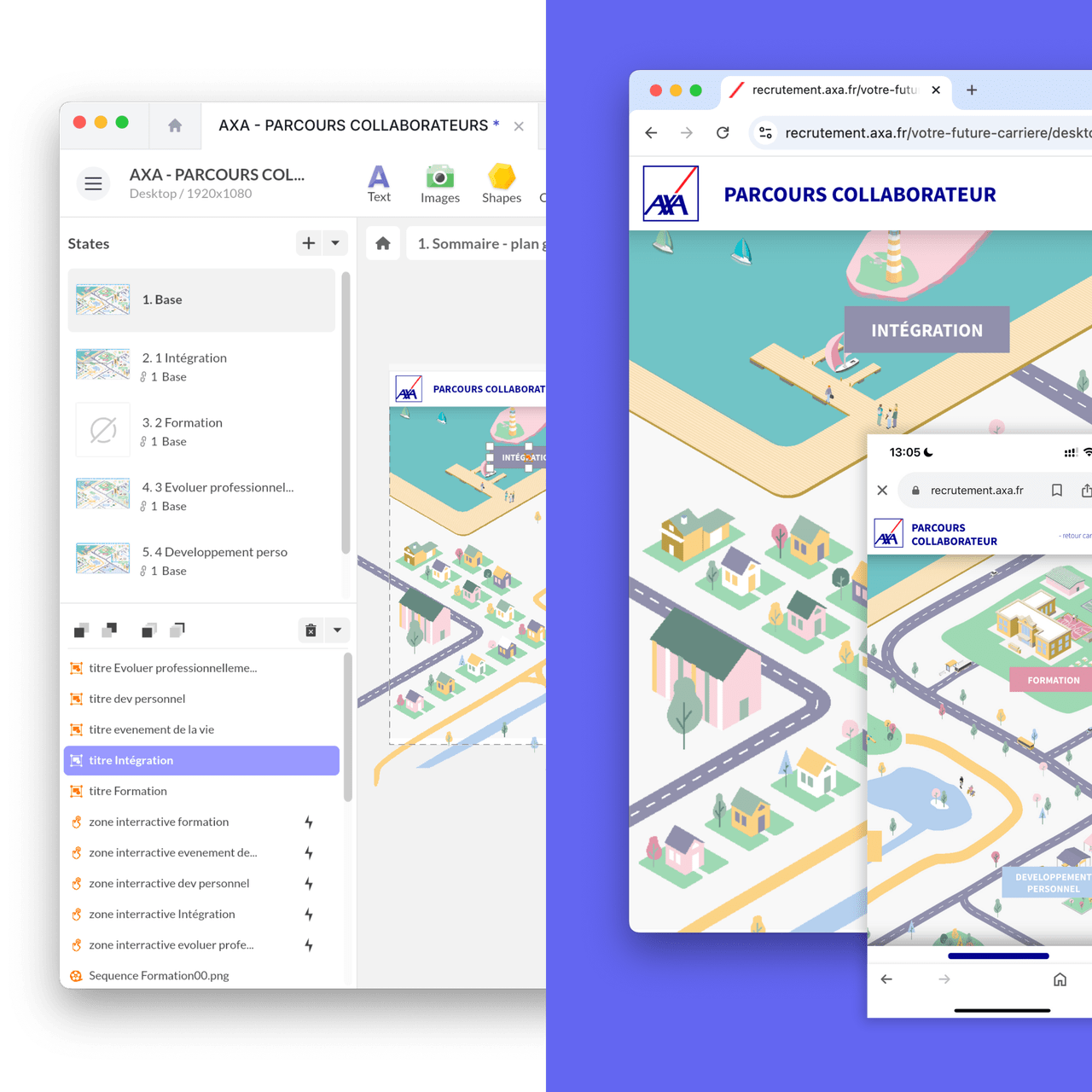
Task: Open a new browser tab with plus button
Action: pyautogui.click(x=972, y=90)
